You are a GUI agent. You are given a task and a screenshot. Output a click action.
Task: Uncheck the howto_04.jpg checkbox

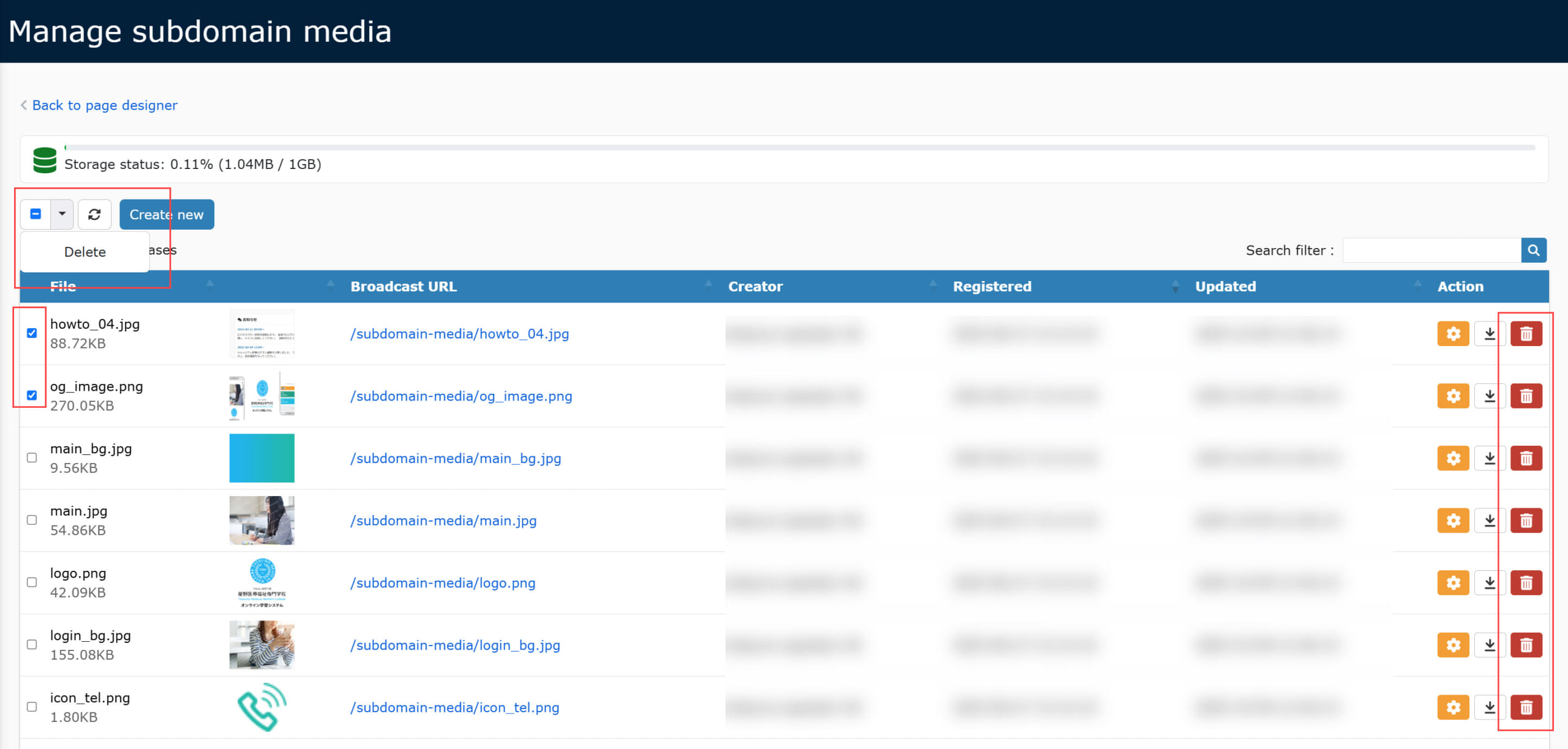tap(32, 333)
